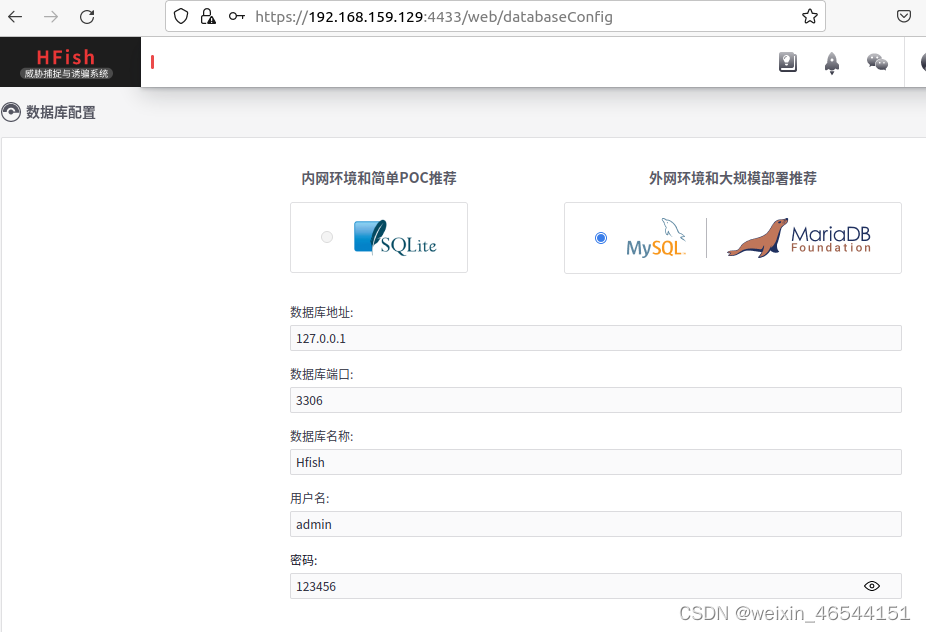Click the SQLite logo

(x=395, y=237)
